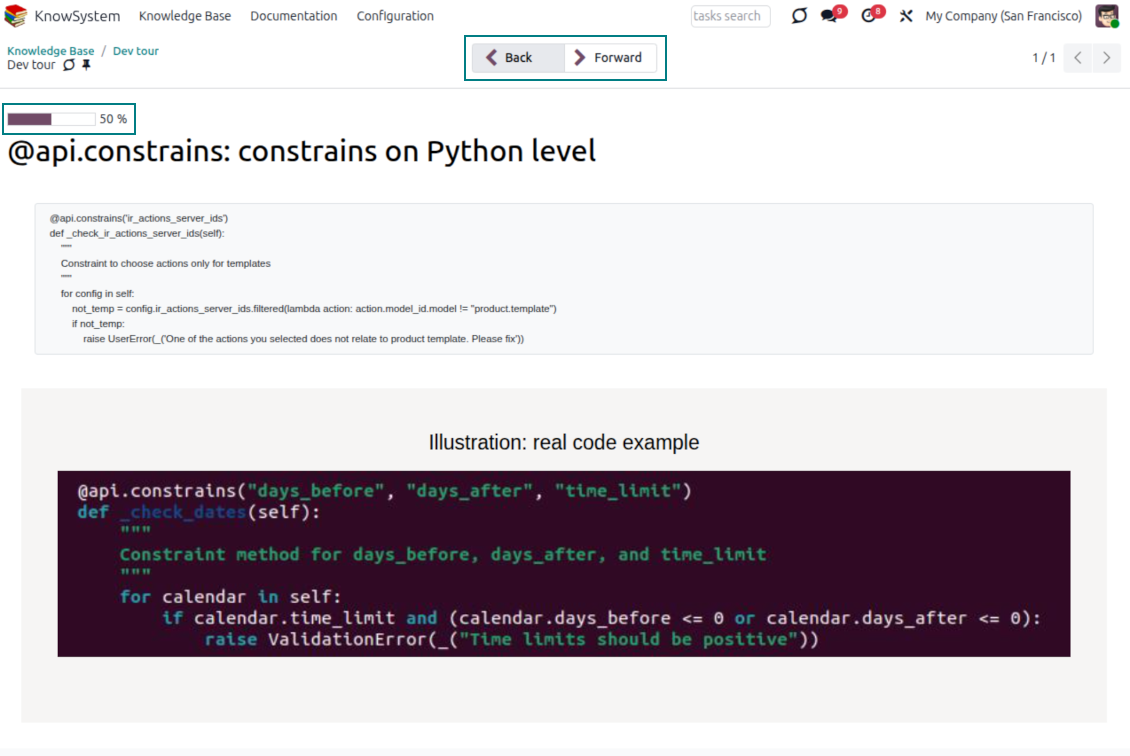
Task: Open the My Company (San Francisco) switcher
Action: (x=1003, y=16)
